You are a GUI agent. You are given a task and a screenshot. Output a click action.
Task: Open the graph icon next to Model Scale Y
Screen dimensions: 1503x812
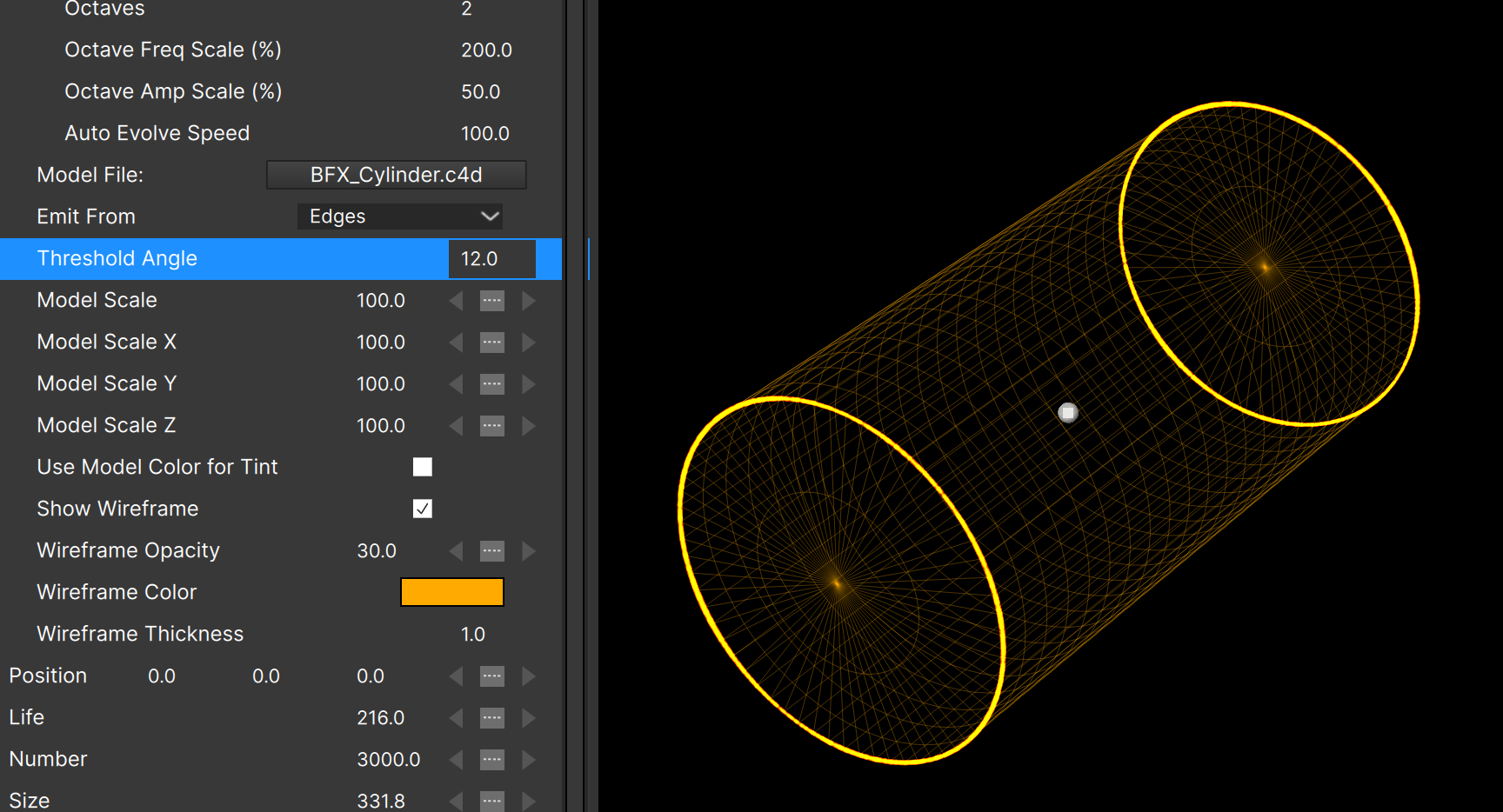click(x=491, y=383)
